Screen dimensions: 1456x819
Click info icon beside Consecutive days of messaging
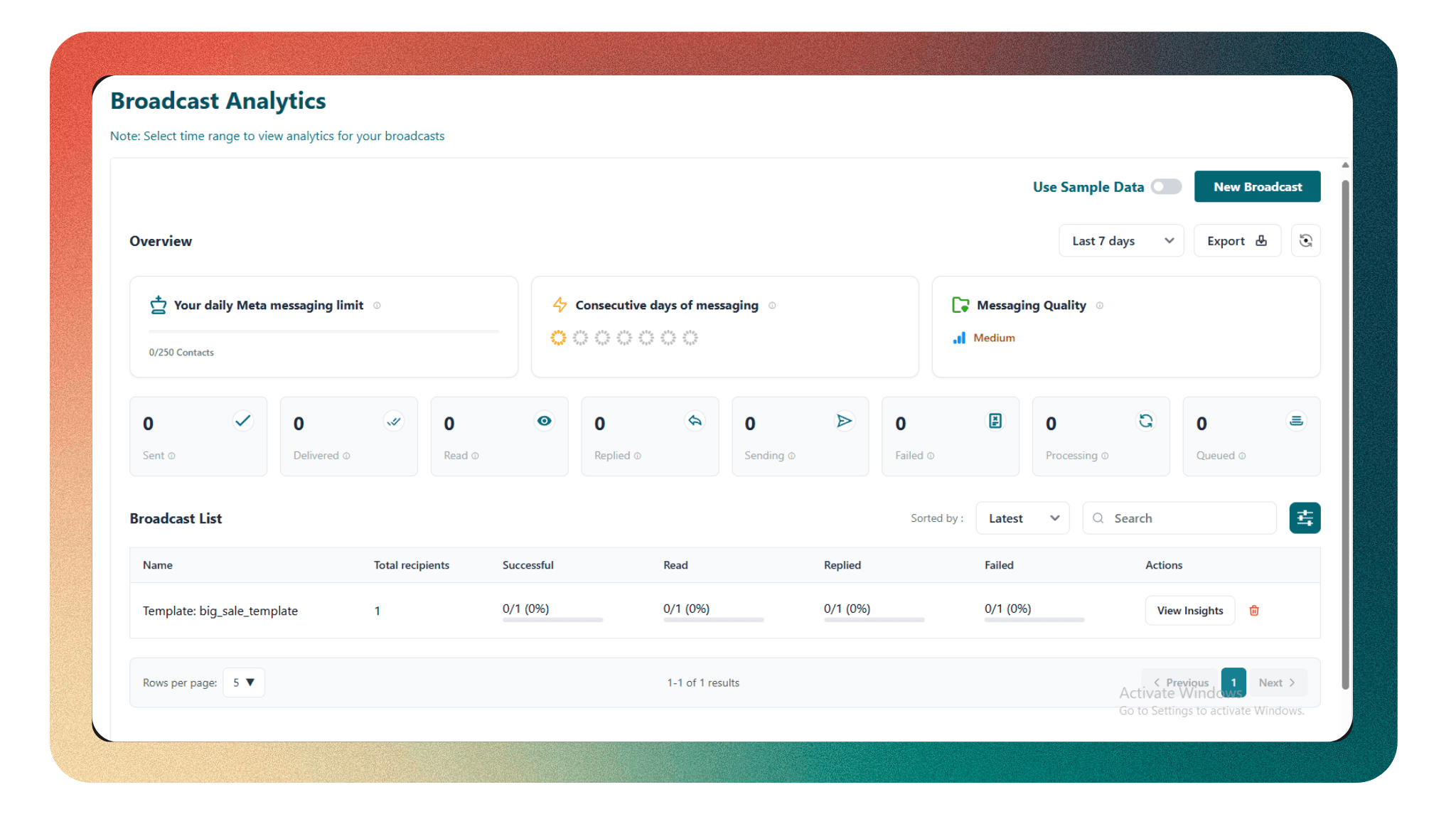click(x=772, y=306)
